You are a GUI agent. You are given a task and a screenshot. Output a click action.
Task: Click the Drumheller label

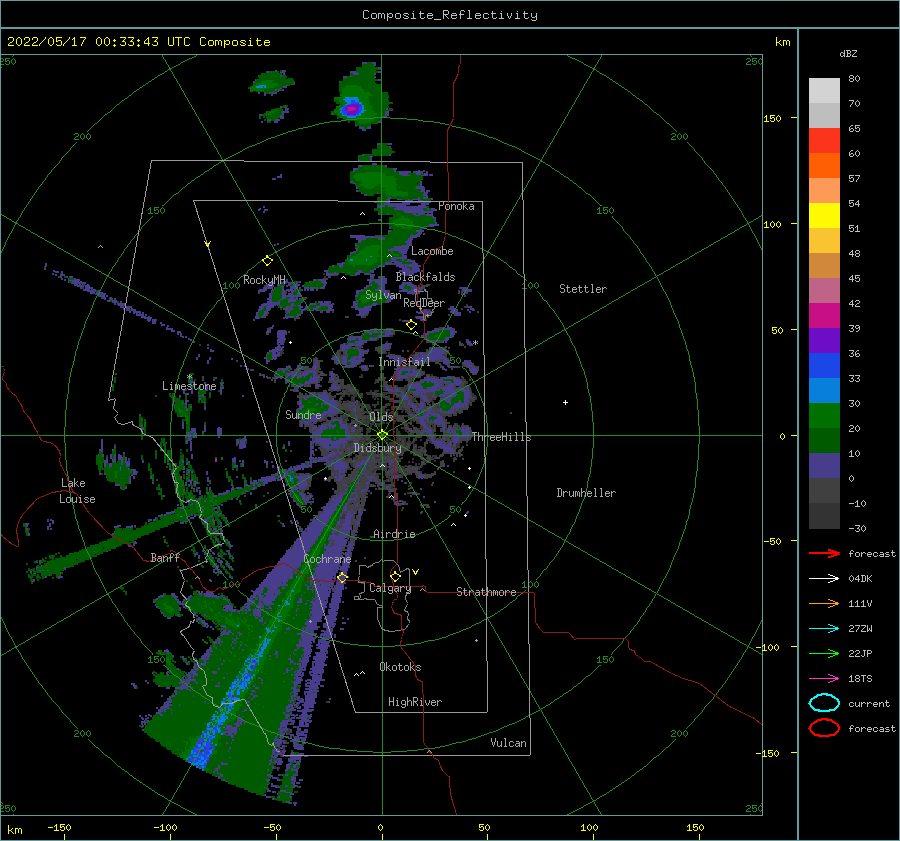coord(586,493)
